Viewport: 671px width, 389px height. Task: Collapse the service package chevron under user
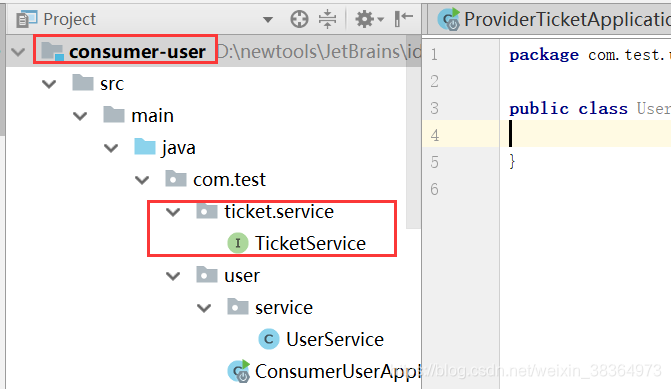[x=204, y=308]
